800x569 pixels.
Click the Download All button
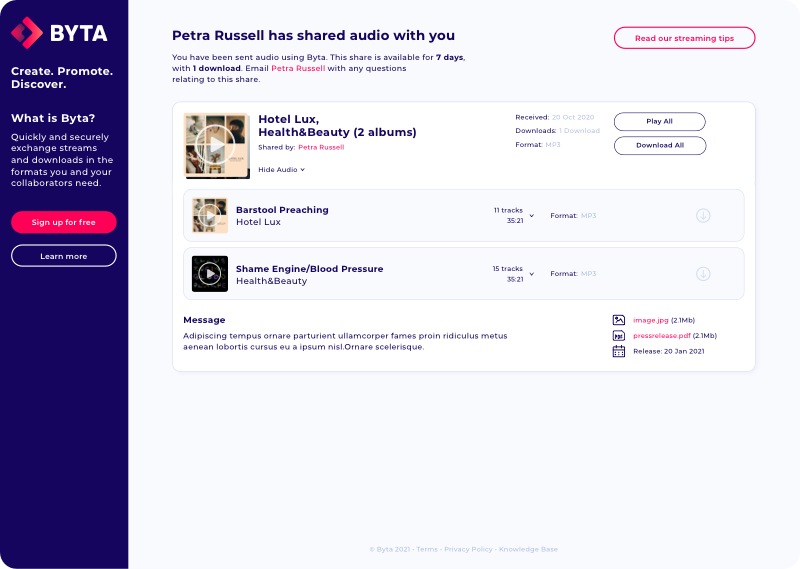point(660,145)
